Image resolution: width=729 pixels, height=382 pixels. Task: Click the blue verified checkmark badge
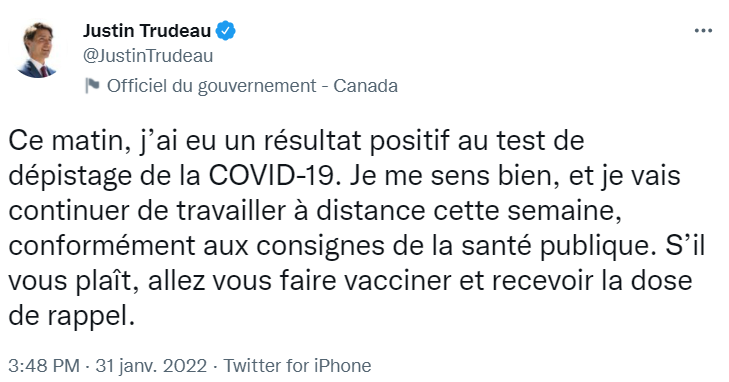coord(226,31)
